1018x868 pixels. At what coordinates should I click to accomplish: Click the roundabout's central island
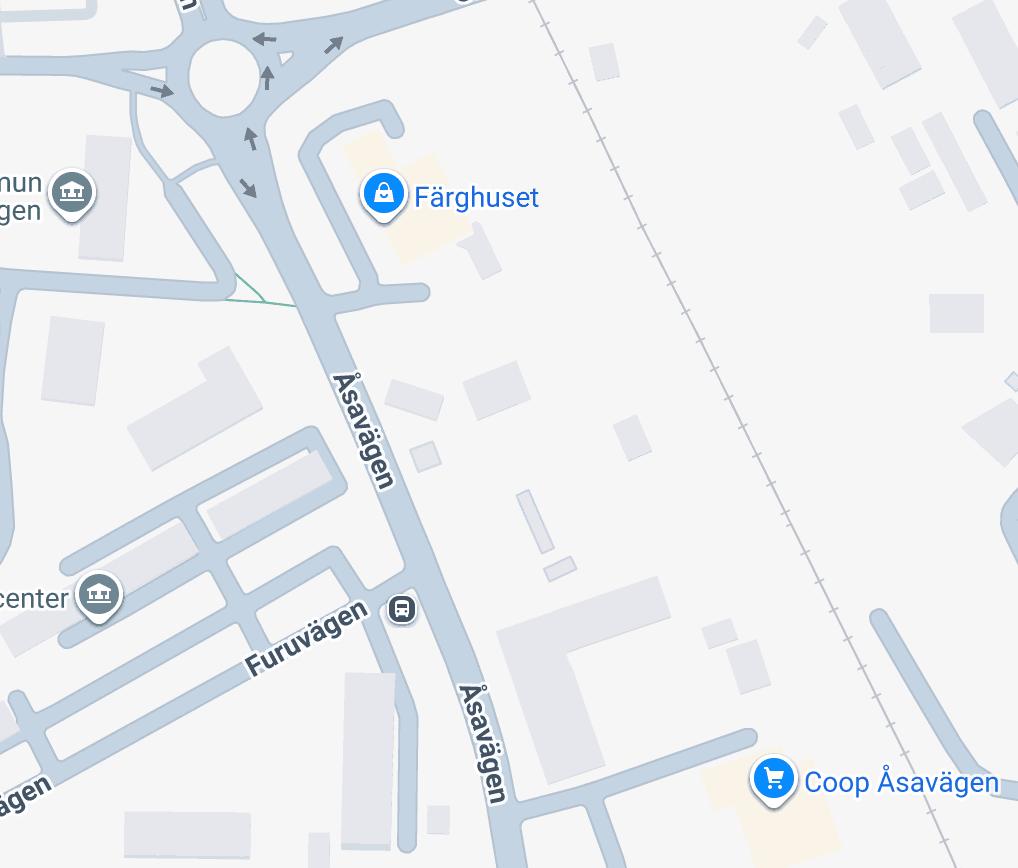(224, 78)
